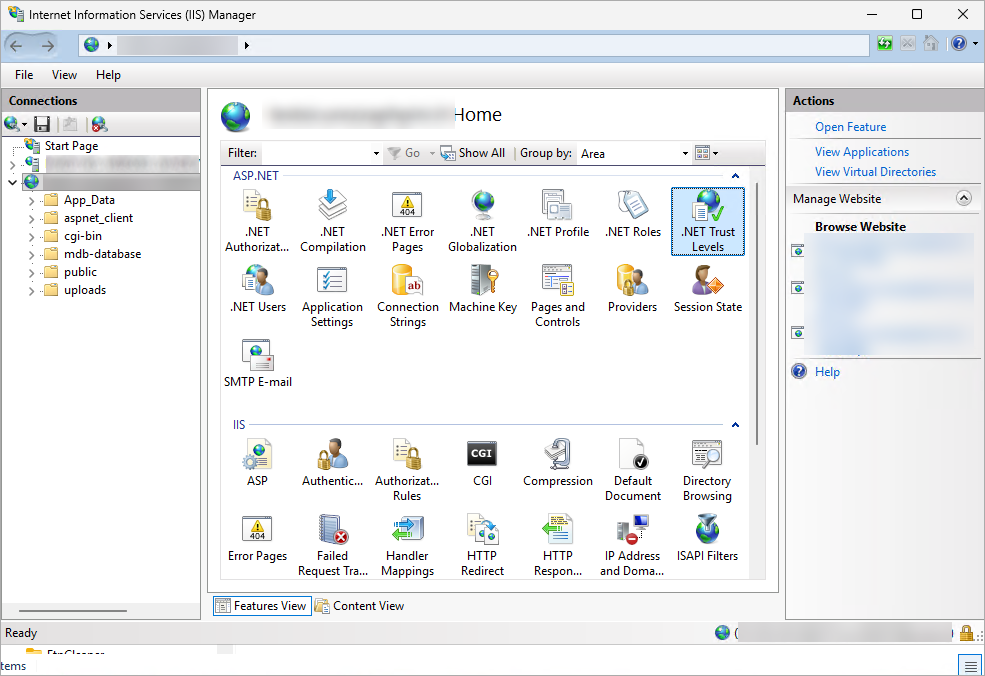Open Failed Request Tracing feature
985x676 pixels.
click(332, 545)
